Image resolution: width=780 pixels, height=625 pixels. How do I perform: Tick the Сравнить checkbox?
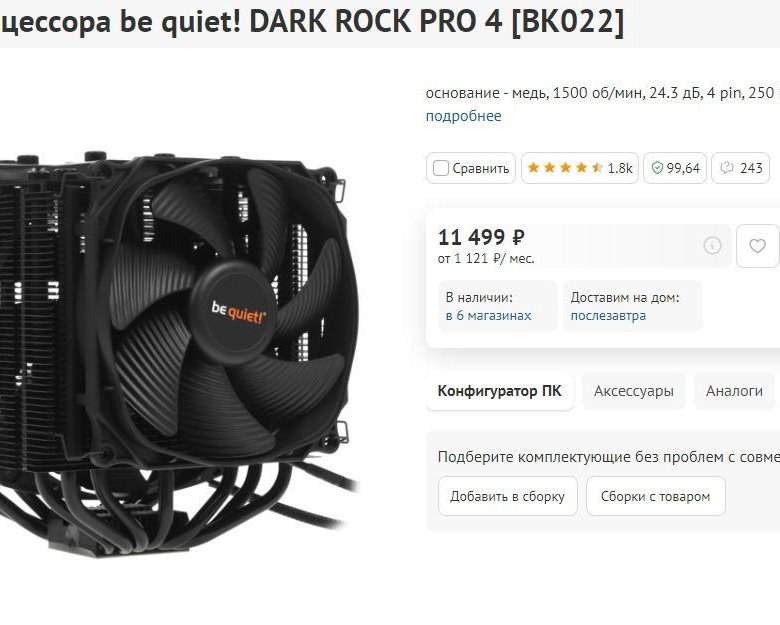[441, 168]
